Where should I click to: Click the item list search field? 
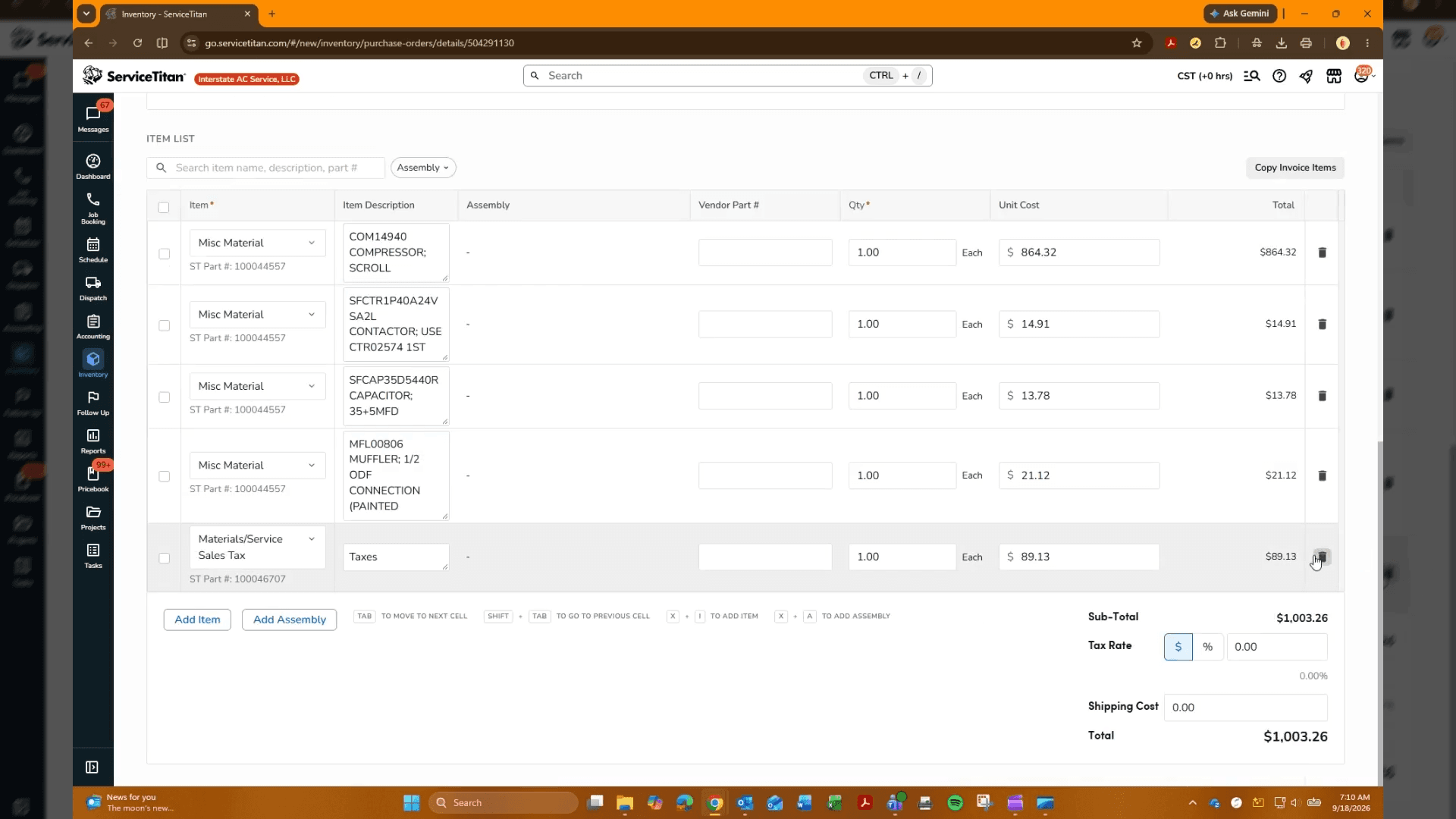point(265,168)
